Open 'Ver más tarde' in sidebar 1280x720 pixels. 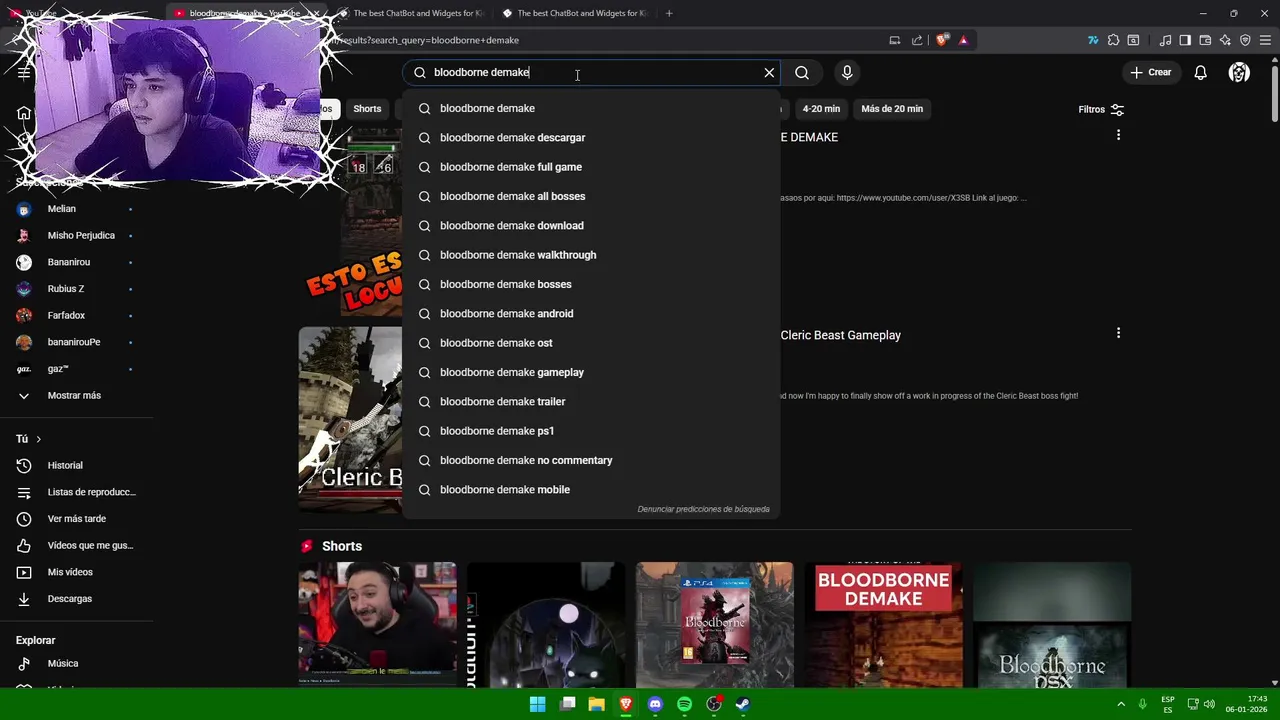(x=75, y=519)
